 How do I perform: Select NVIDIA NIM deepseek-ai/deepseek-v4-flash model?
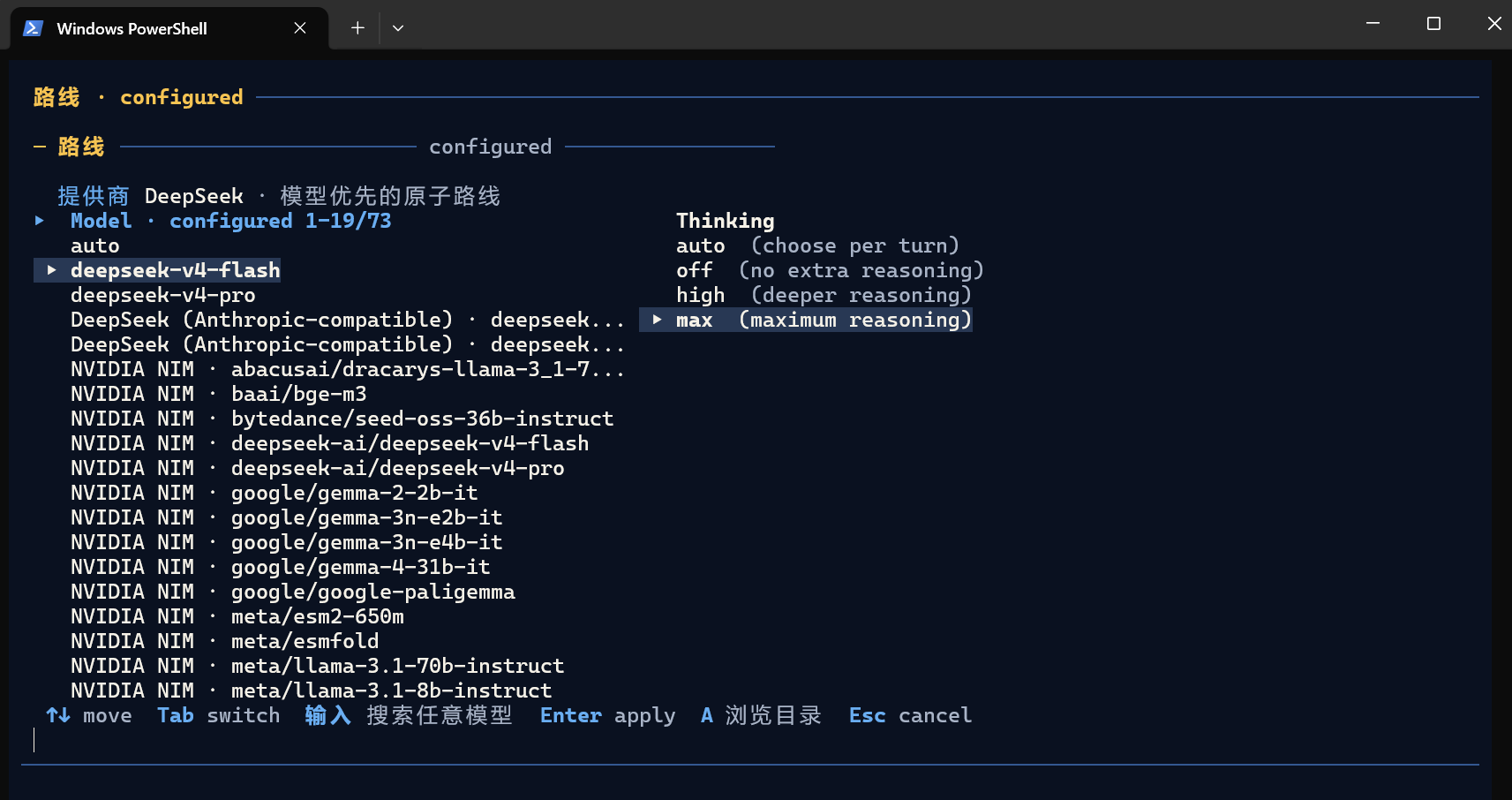pos(329,443)
